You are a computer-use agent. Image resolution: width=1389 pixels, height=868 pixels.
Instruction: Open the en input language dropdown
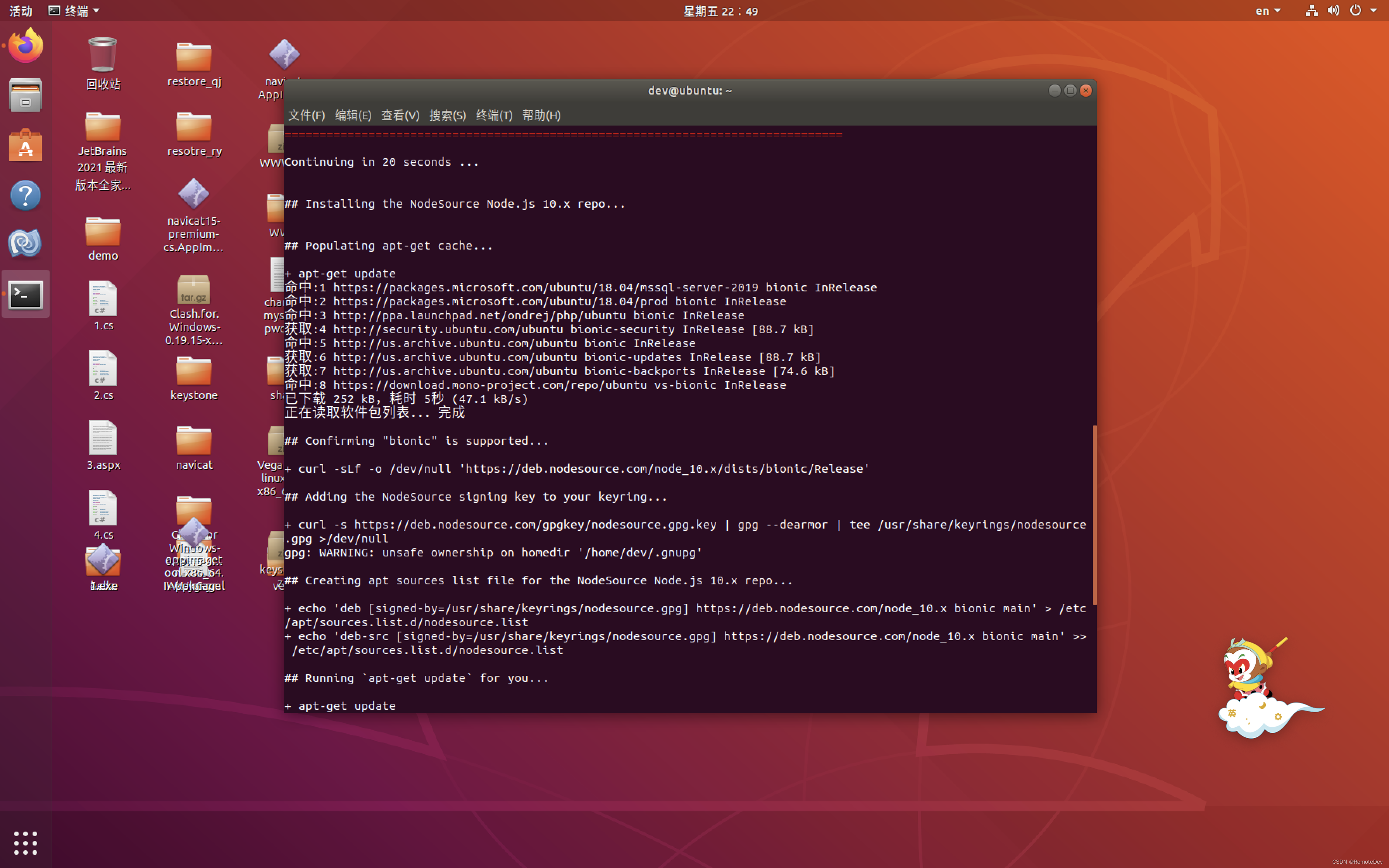click(x=1267, y=10)
